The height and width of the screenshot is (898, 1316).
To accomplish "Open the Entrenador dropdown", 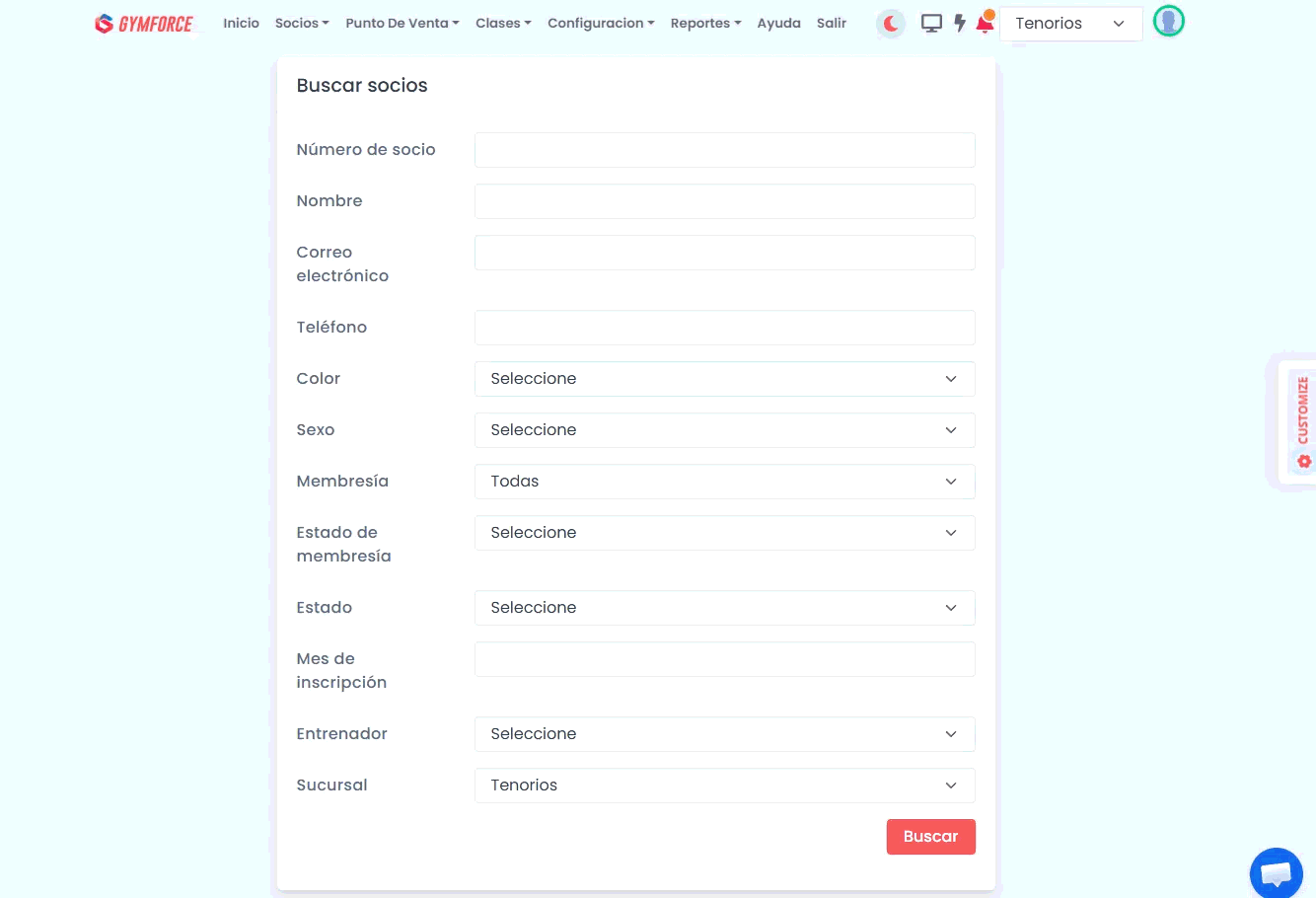I will pos(725,734).
